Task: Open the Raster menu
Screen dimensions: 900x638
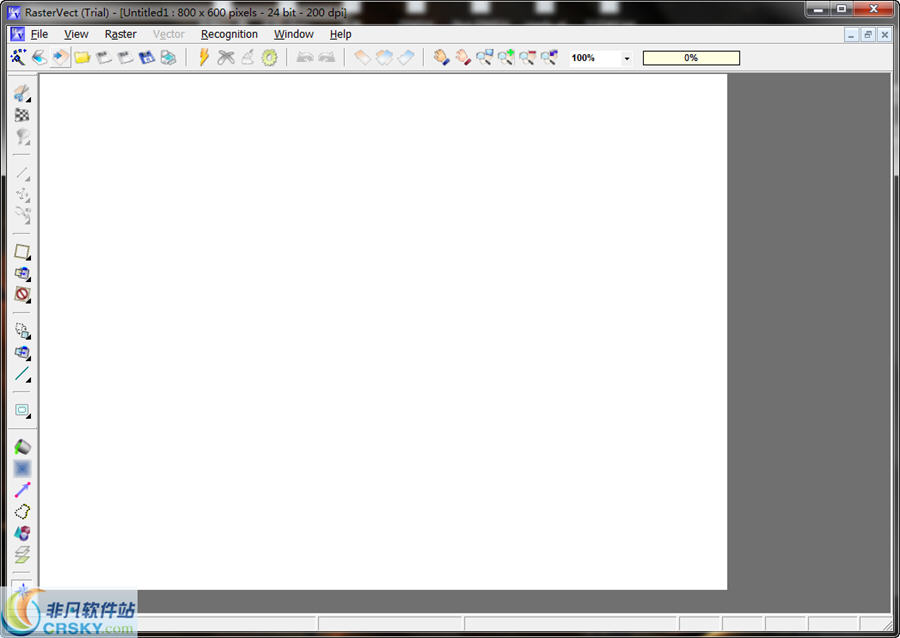Action: coord(120,34)
